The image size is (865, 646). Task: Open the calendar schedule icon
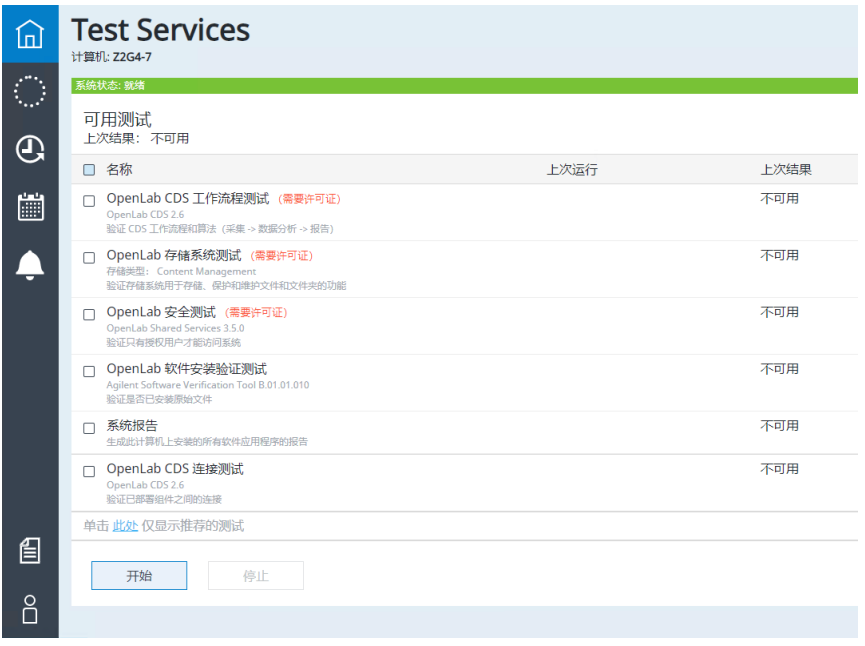click(x=30, y=207)
